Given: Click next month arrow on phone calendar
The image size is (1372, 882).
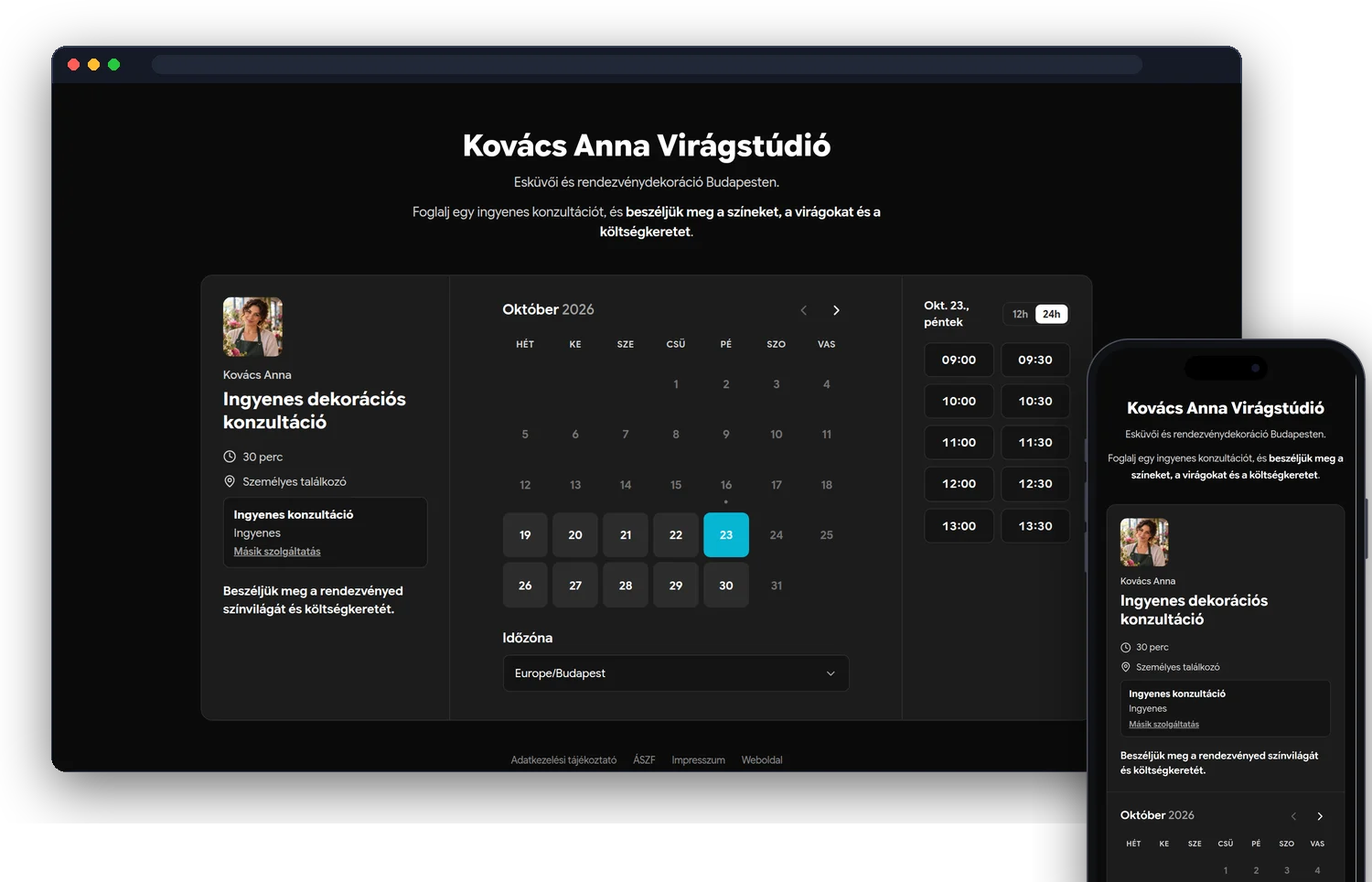Looking at the screenshot, I should click(1319, 816).
